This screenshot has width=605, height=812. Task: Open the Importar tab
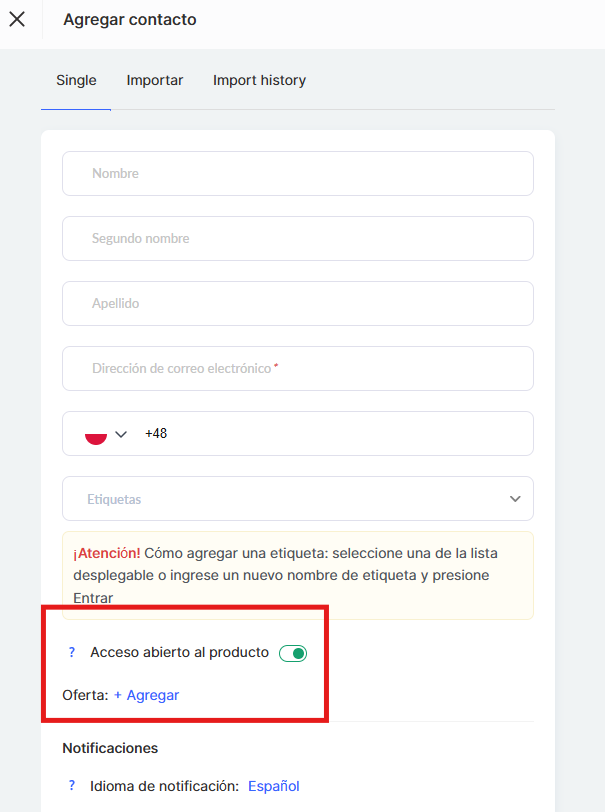(155, 80)
